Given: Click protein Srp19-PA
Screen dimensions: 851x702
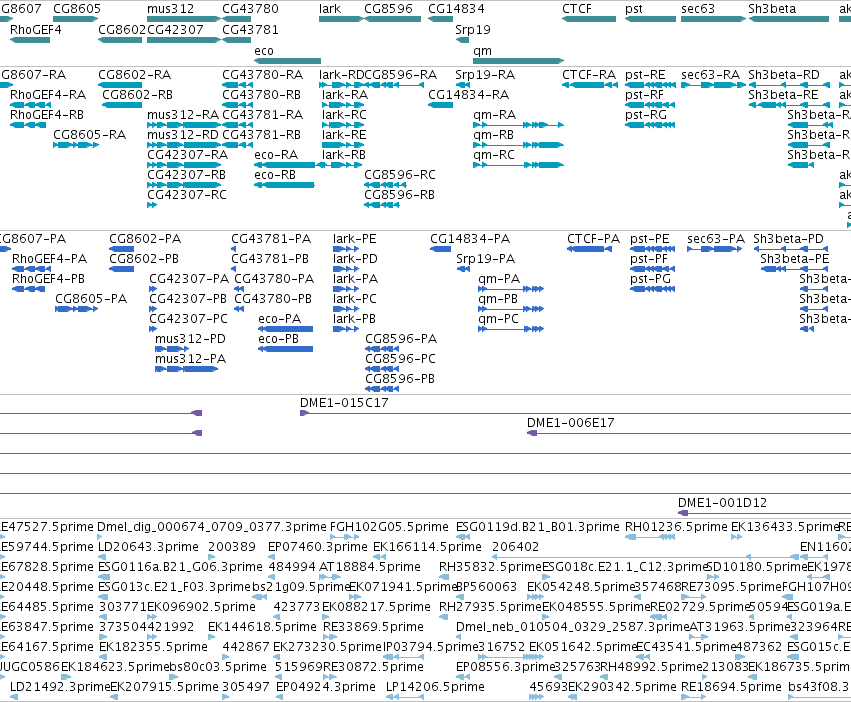Looking at the screenshot, I should point(485,259).
